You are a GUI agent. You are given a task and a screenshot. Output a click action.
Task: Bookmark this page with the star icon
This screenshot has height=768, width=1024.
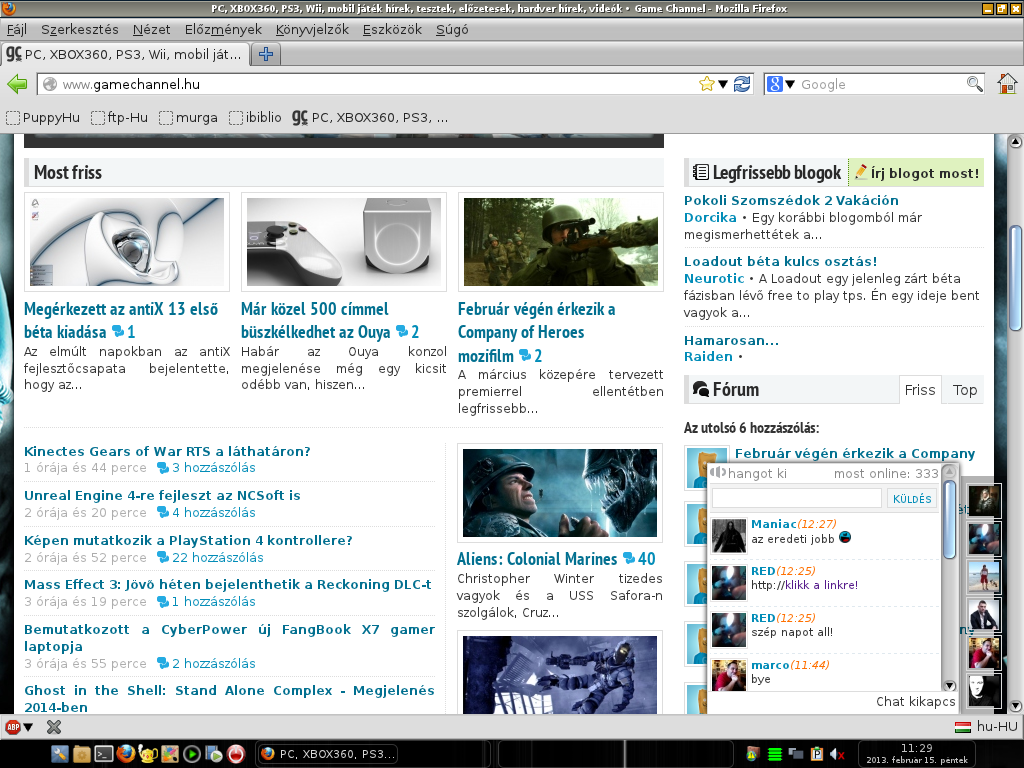(707, 84)
